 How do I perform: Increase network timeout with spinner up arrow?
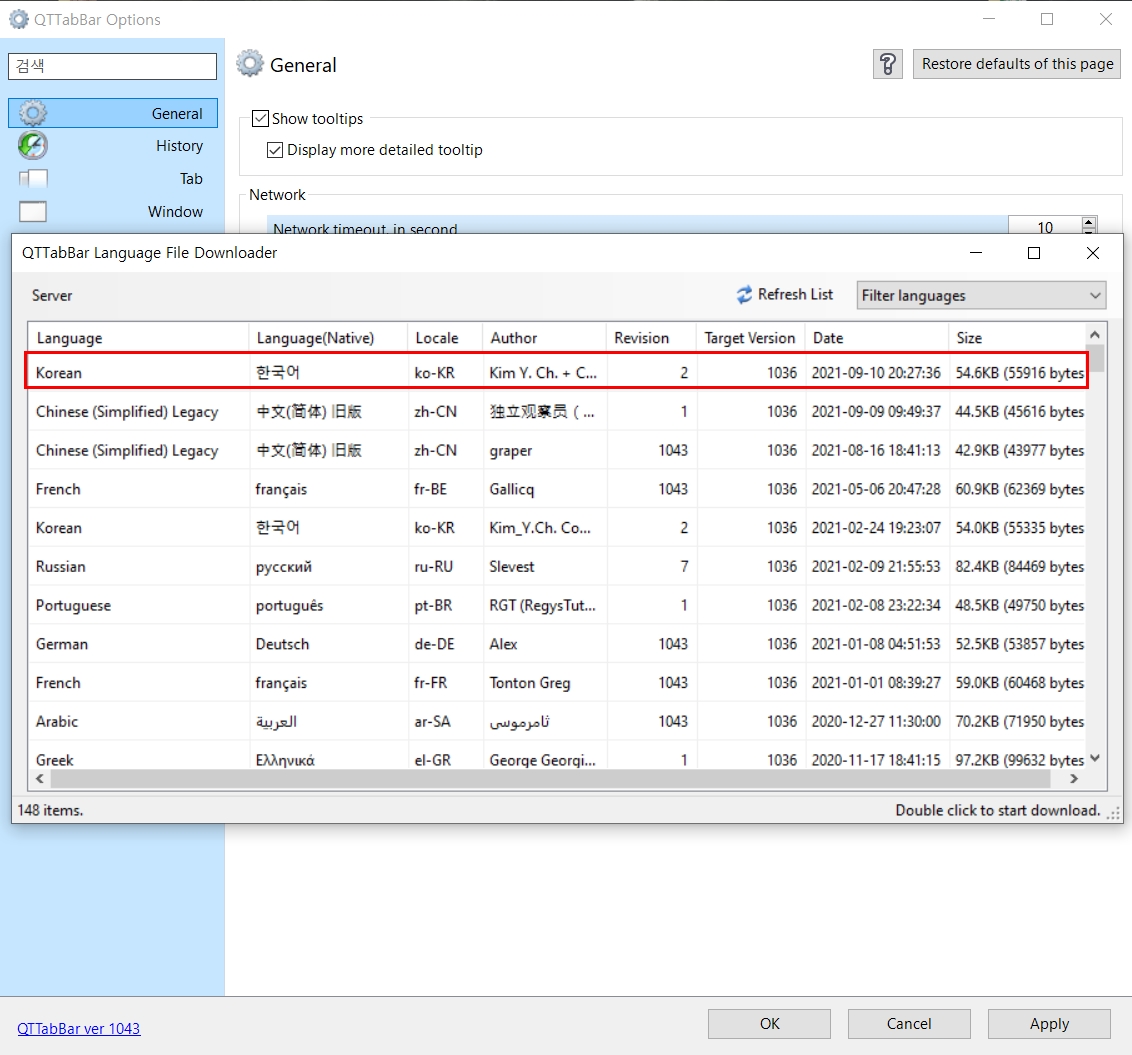click(x=1089, y=222)
